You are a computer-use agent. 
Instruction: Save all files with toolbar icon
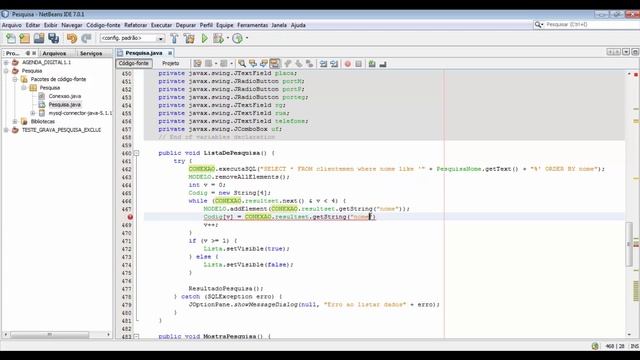pyautogui.click(x=53, y=38)
